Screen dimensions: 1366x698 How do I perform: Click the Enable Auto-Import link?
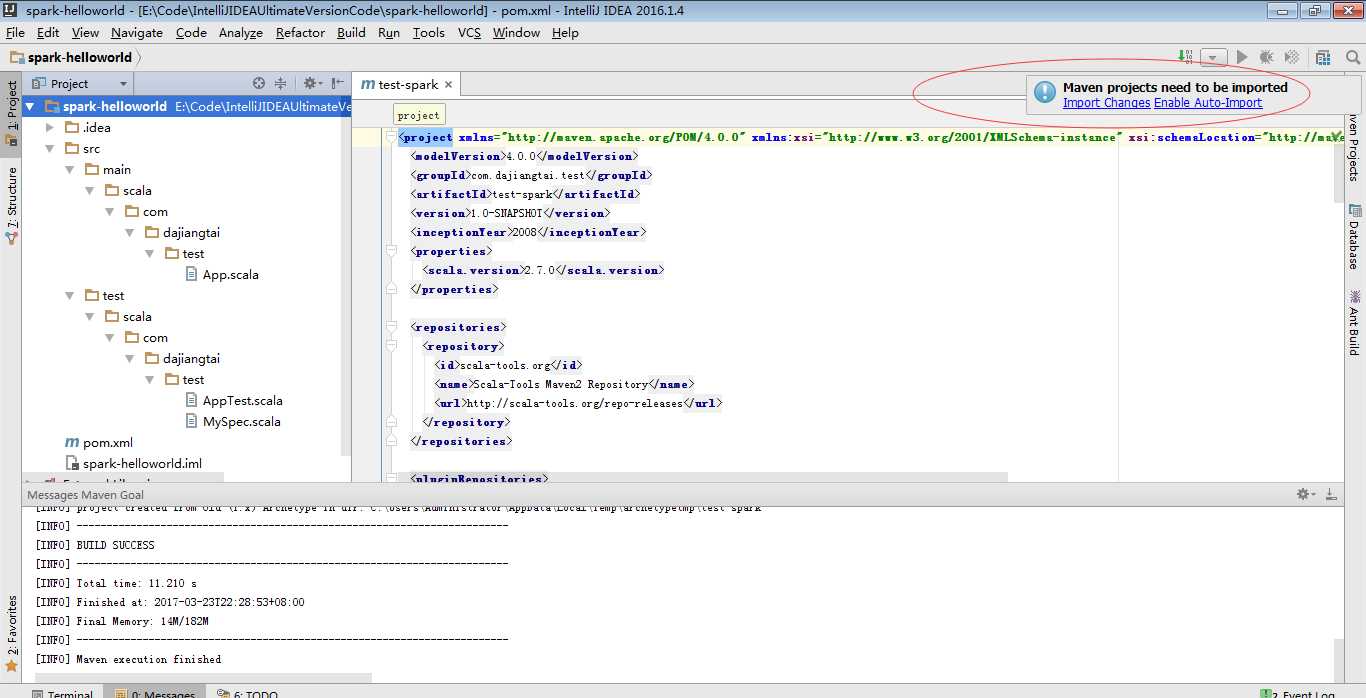coord(1208,103)
